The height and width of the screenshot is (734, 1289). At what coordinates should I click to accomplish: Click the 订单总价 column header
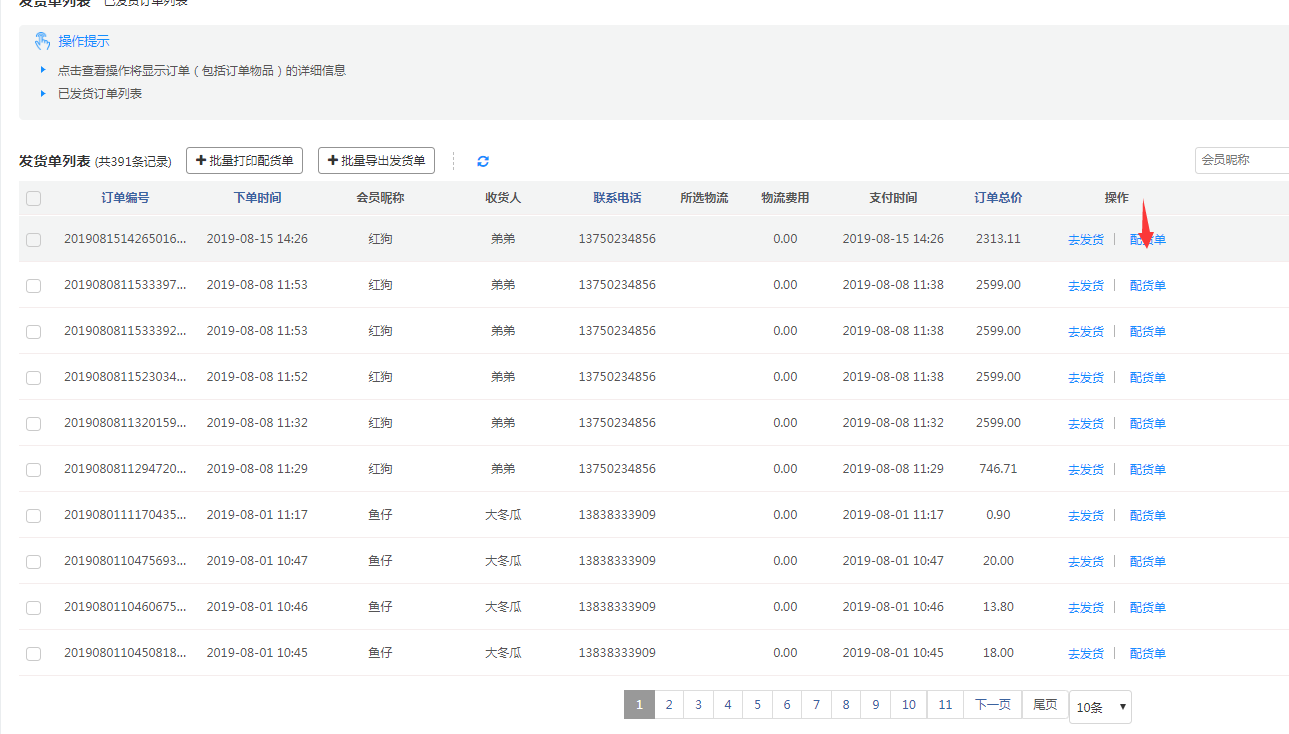998,198
